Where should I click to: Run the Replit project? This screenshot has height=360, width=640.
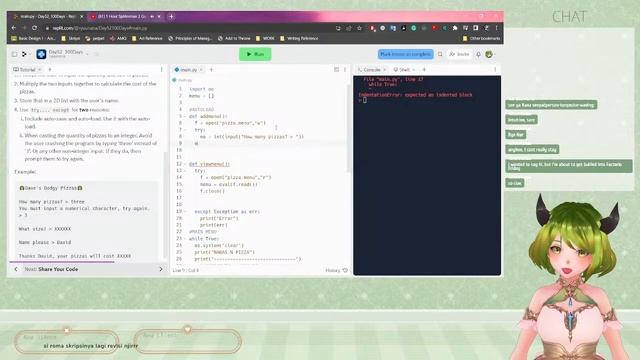tap(255, 54)
